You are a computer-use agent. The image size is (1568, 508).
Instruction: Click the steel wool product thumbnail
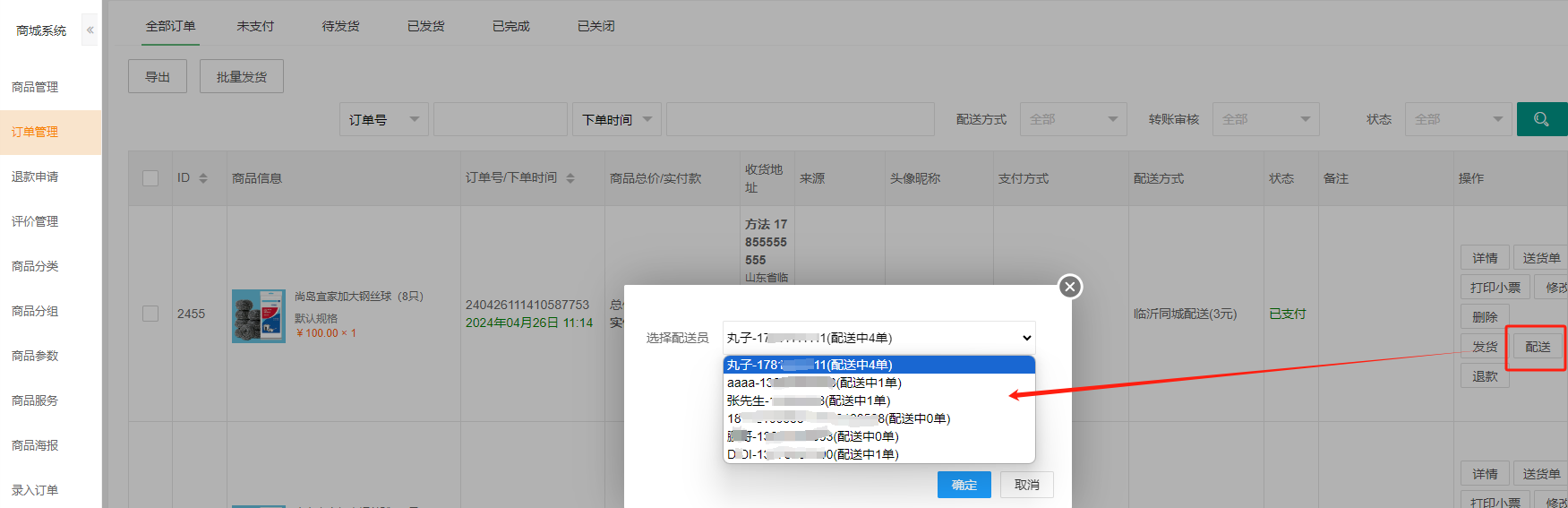click(258, 315)
